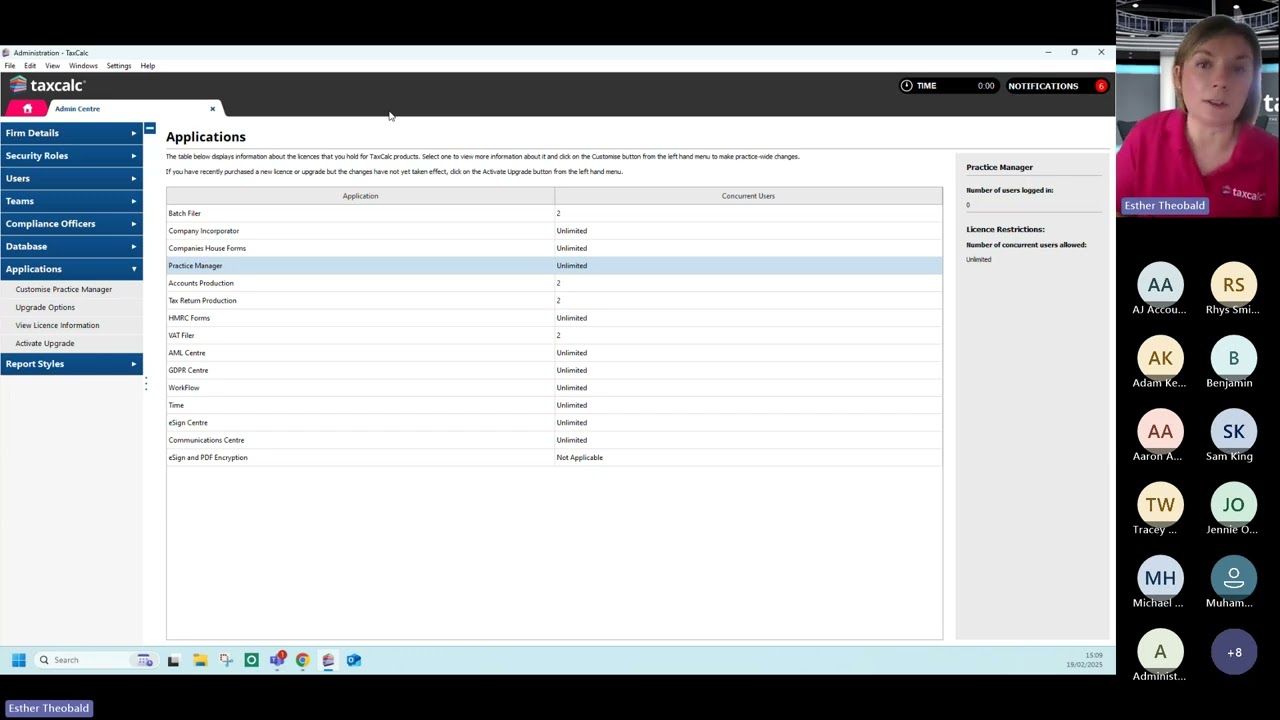Screen dimensions: 1280x720
Task: Click Benjamin's participant avatar
Action: pos(1234,359)
